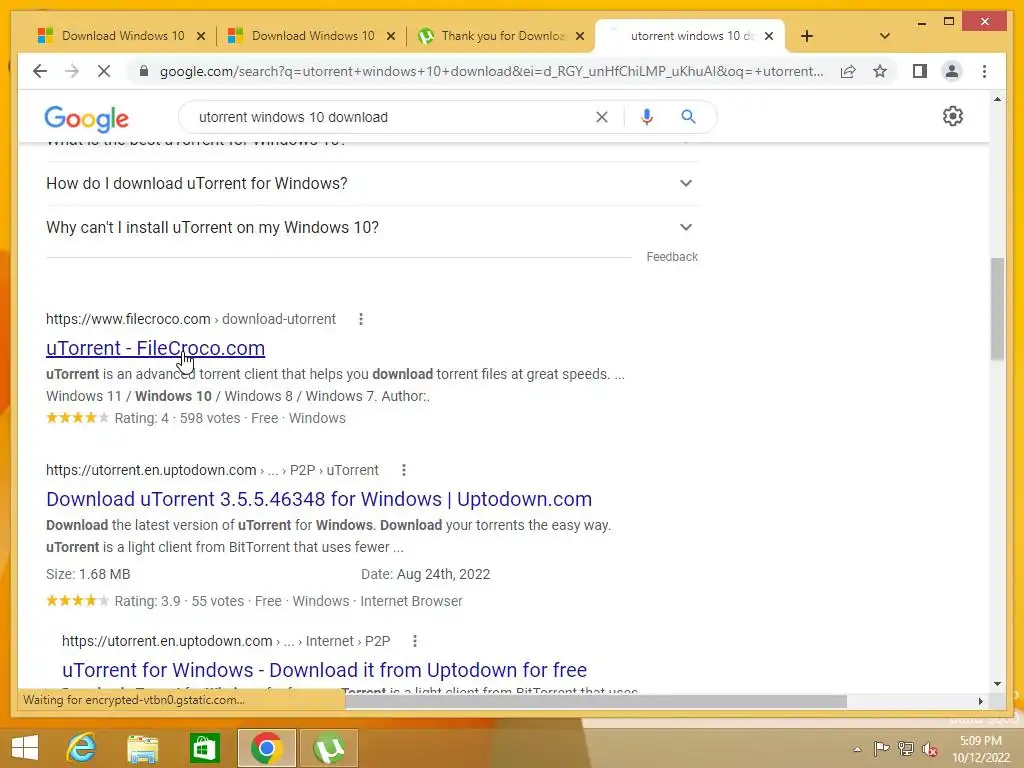Open Windows Store from taskbar
The width and height of the screenshot is (1024, 768).
[204, 747]
